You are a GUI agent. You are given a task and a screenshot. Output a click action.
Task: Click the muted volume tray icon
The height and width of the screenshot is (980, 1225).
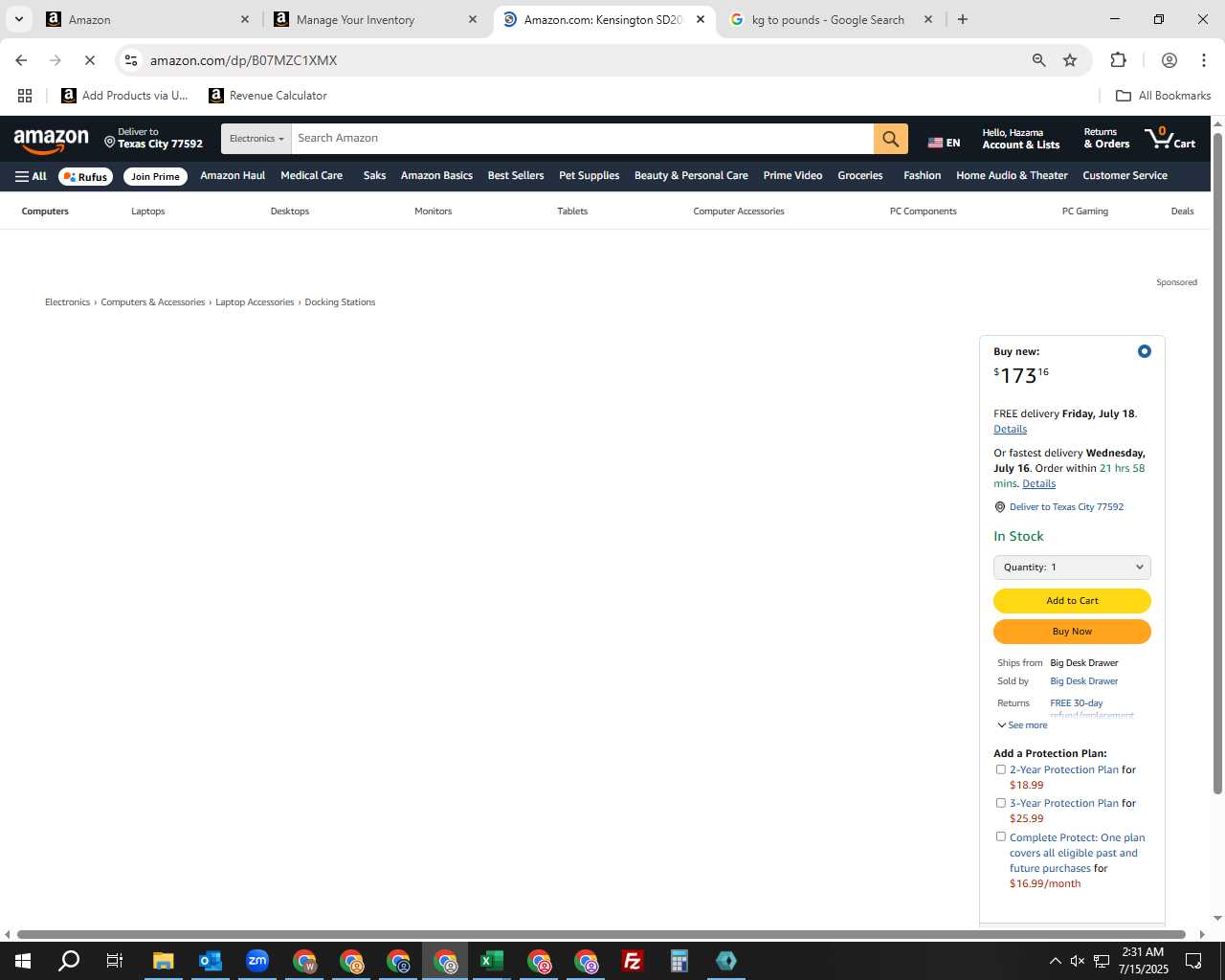point(1078,961)
